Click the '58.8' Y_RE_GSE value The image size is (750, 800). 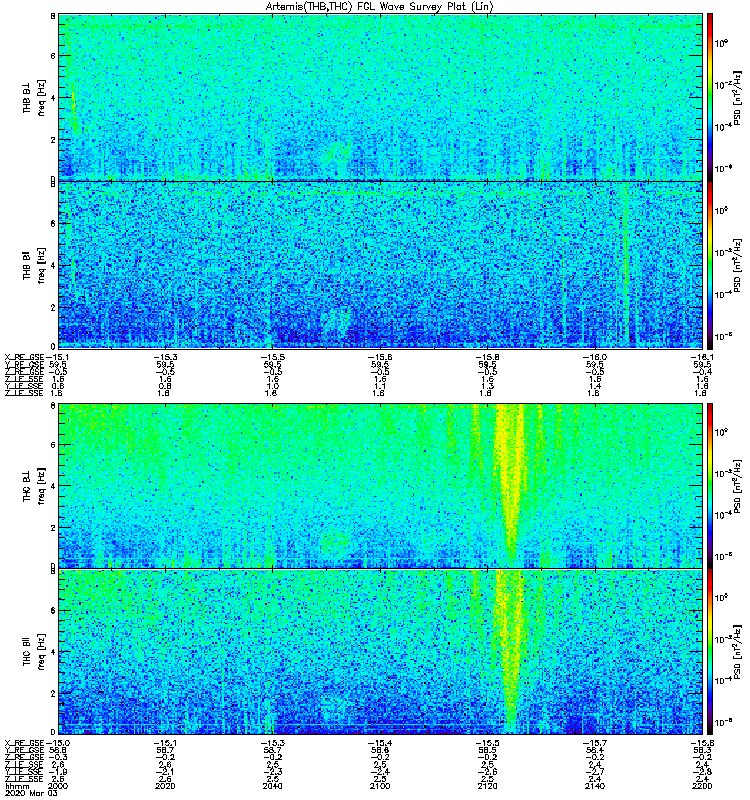[57, 750]
